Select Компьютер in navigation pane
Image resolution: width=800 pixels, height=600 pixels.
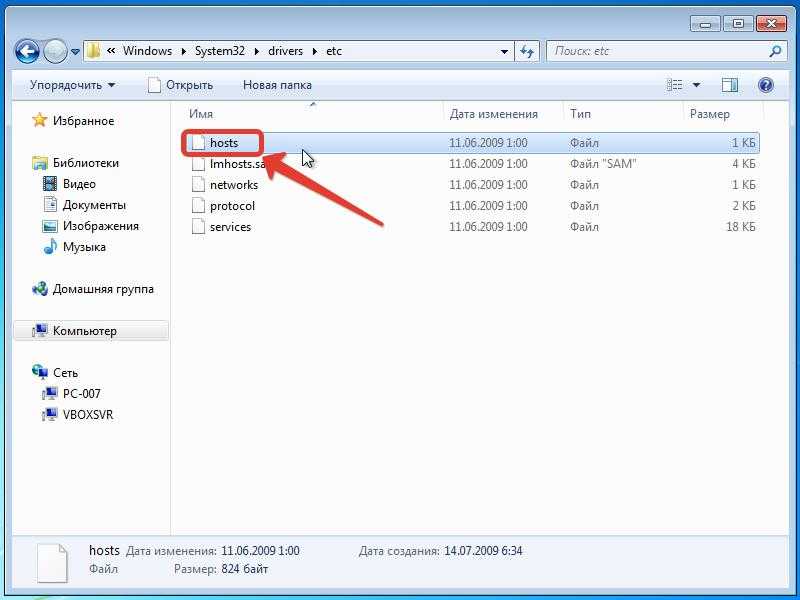pos(90,331)
